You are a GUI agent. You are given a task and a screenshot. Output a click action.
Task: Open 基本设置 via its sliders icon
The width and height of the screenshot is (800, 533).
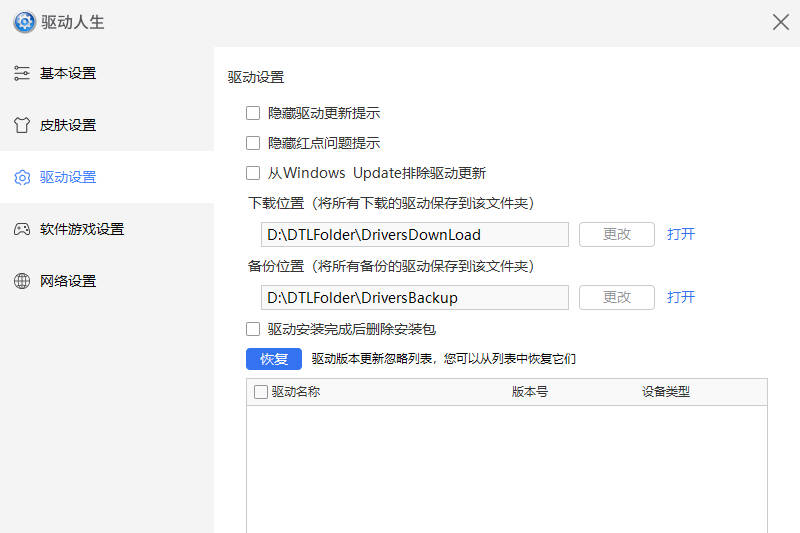click(22, 73)
